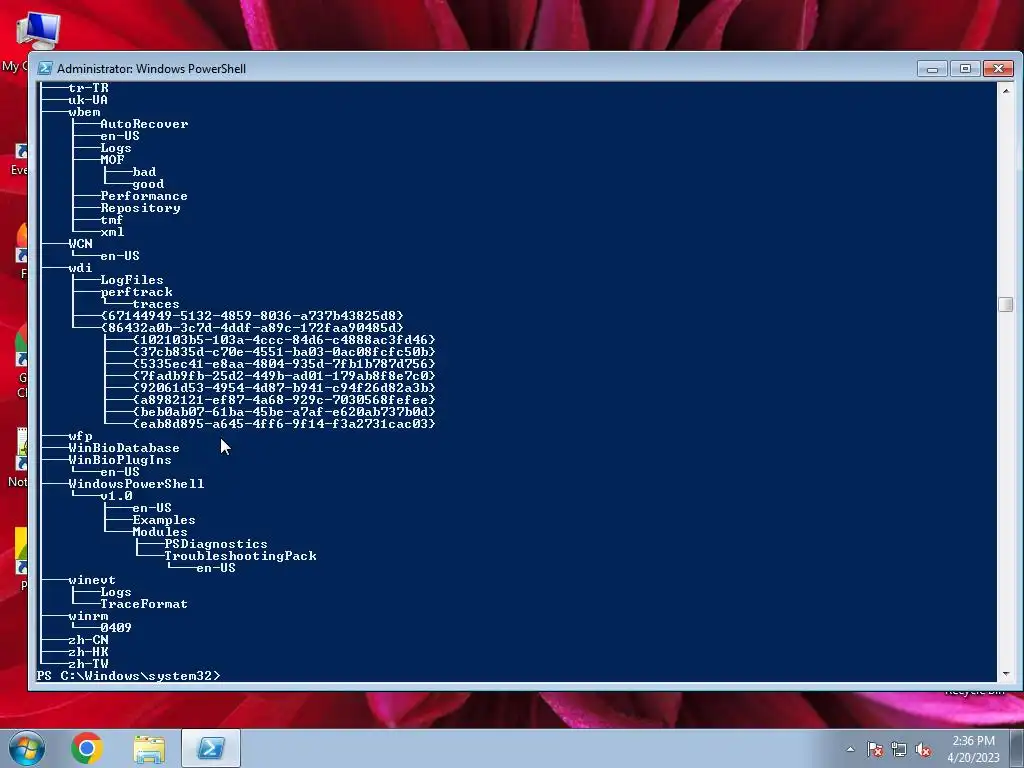1024x768 pixels.
Task: Click the PSDiagnostics folder entry
Action: point(216,544)
